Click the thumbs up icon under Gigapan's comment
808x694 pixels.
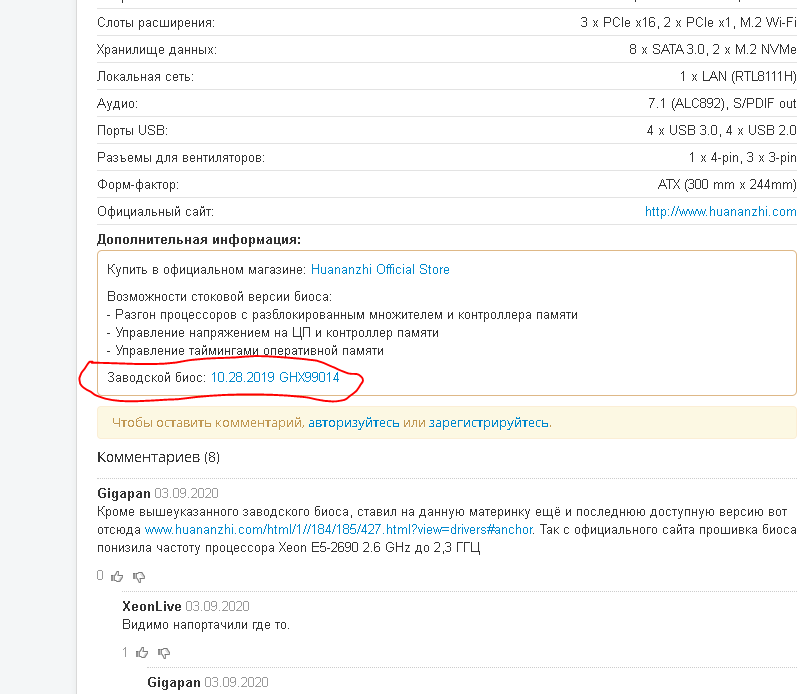pyautogui.click(x=115, y=575)
